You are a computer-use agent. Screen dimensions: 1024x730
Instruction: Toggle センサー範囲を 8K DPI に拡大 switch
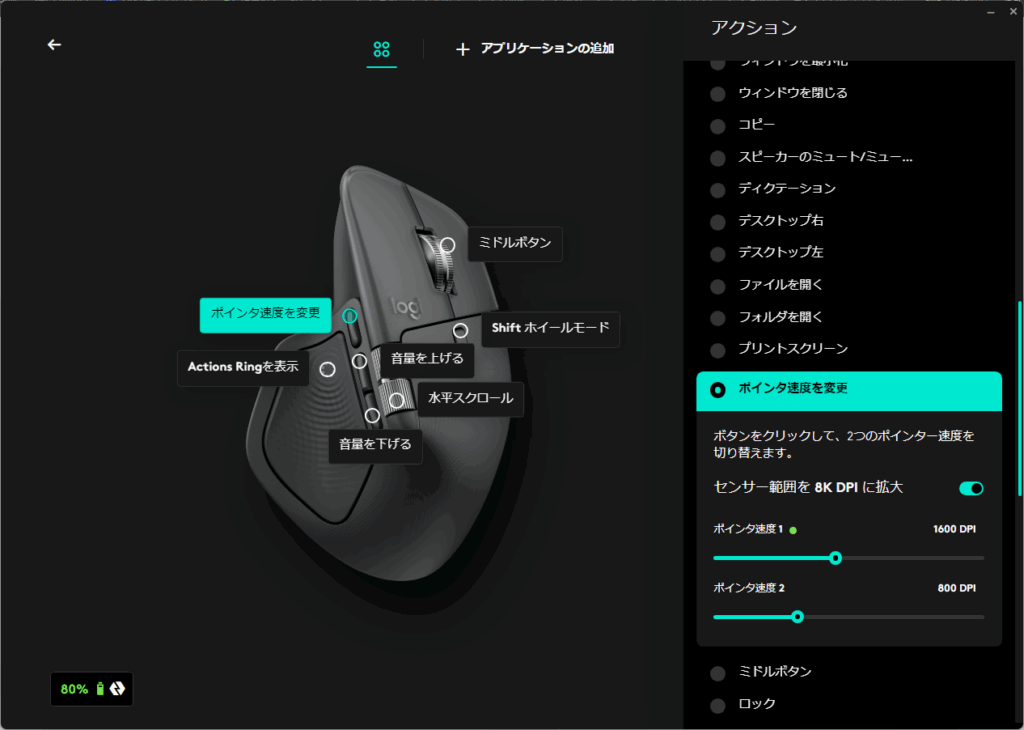[x=971, y=488]
